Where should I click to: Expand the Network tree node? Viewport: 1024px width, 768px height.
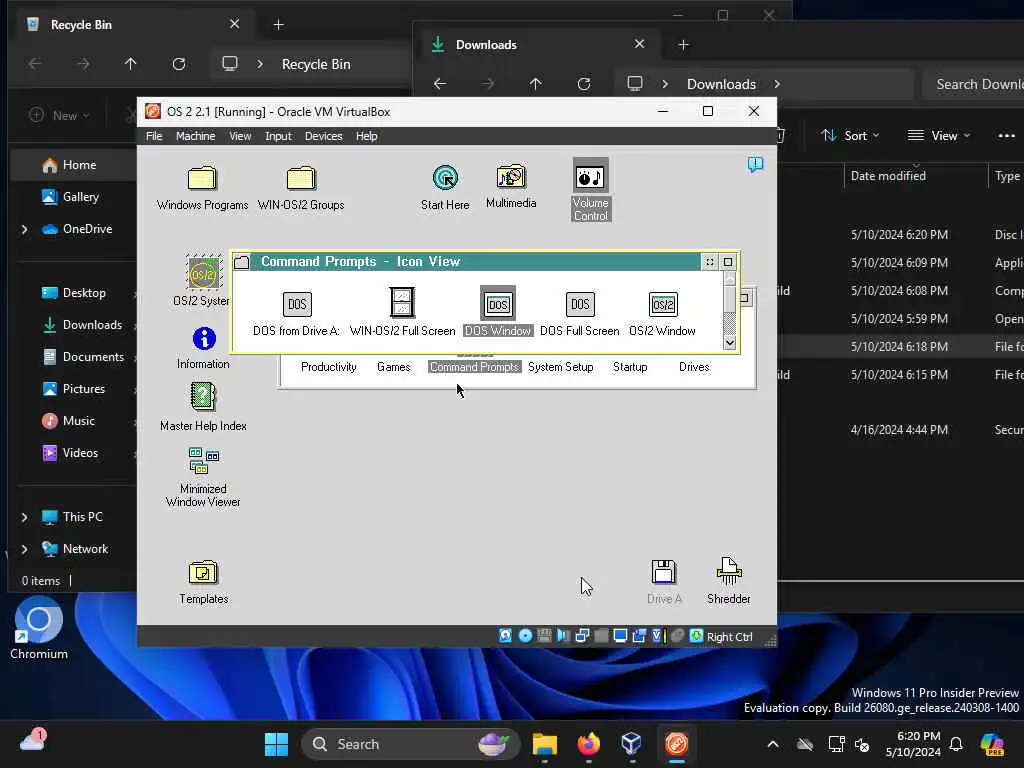(25, 549)
